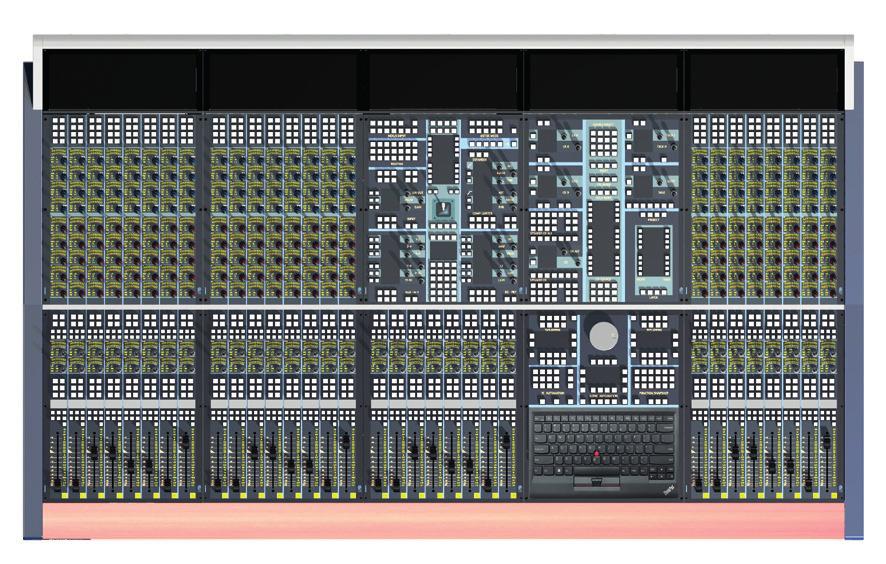The height and width of the screenshot is (564, 886).
Task: Click the trackpad button strip below the spacebar
Action: [x=597, y=481]
